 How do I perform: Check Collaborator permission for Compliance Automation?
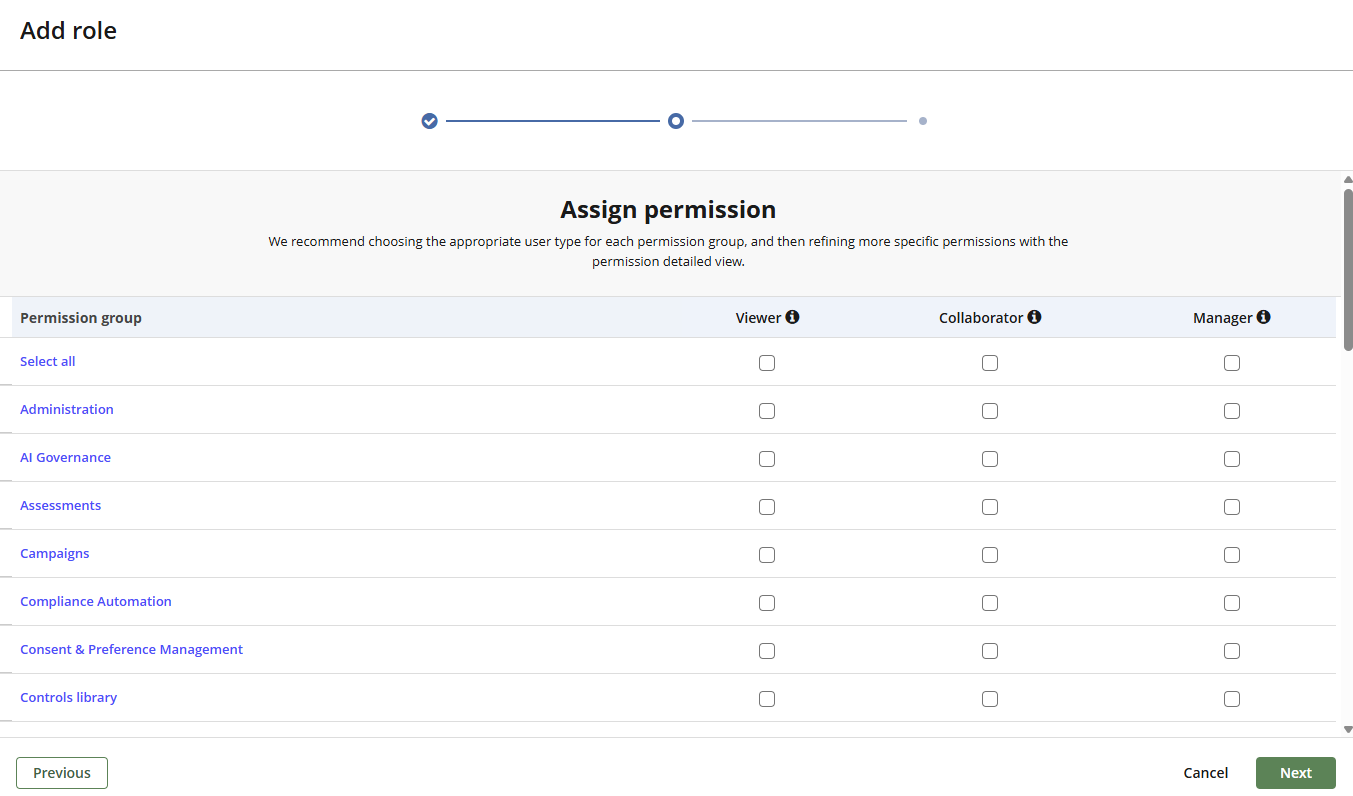point(990,602)
